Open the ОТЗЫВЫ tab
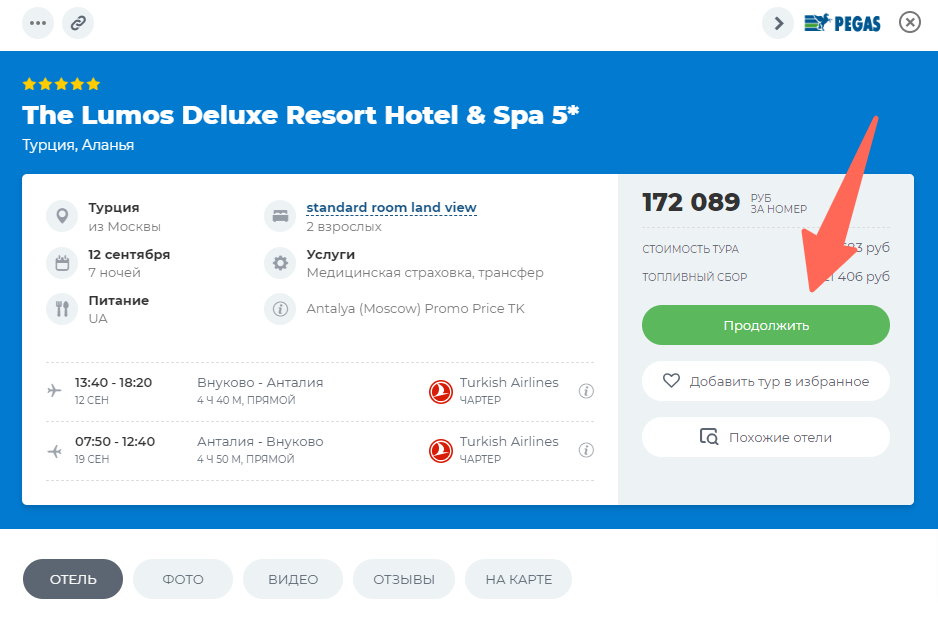Screen dimensions: 938x627 (x=404, y=579)
